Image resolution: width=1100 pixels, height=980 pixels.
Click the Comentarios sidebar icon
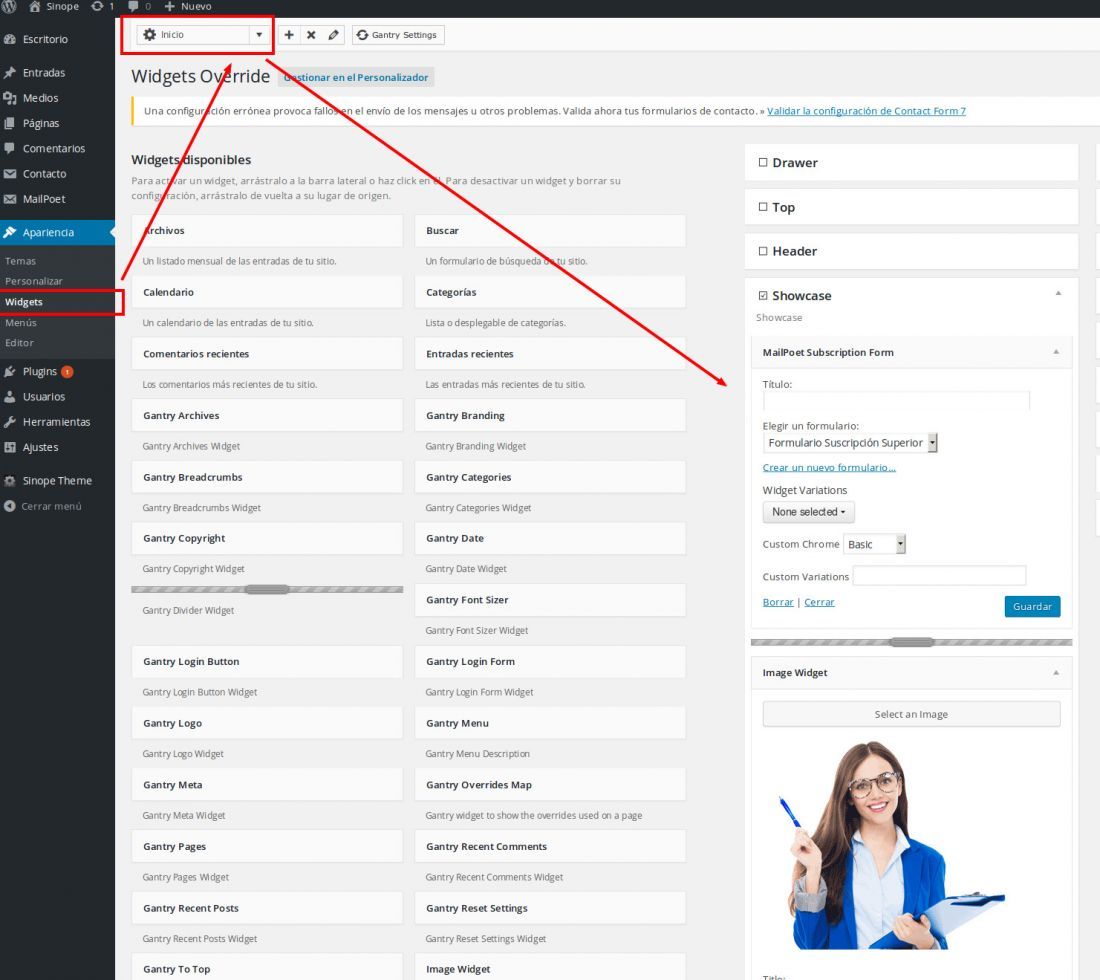click(x=10, y=149)
